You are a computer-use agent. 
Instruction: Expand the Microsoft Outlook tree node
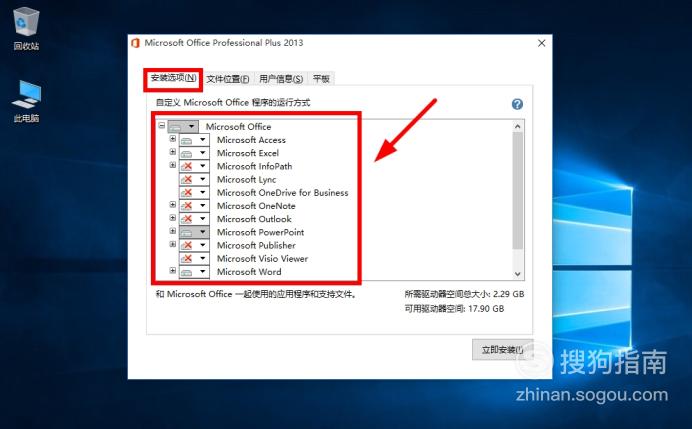(173, 218)
